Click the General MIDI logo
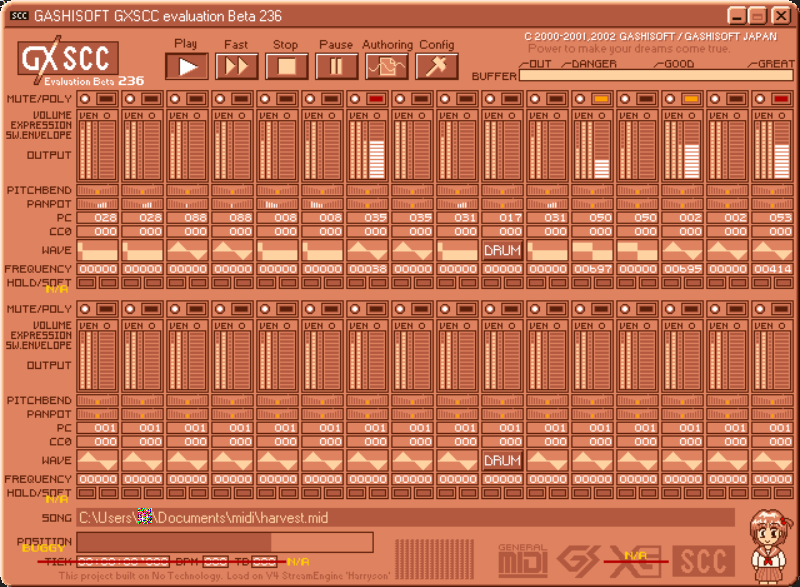800x587 pixels. [x=522, y=561]
